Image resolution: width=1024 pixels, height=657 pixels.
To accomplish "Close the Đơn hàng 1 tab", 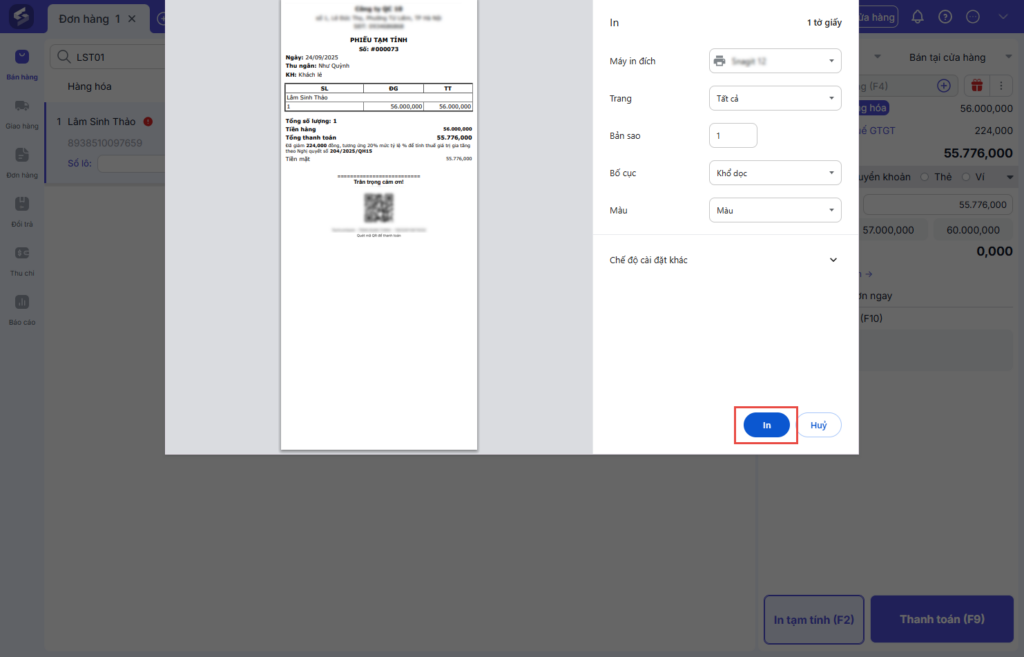I will click(x=132, y=19).
